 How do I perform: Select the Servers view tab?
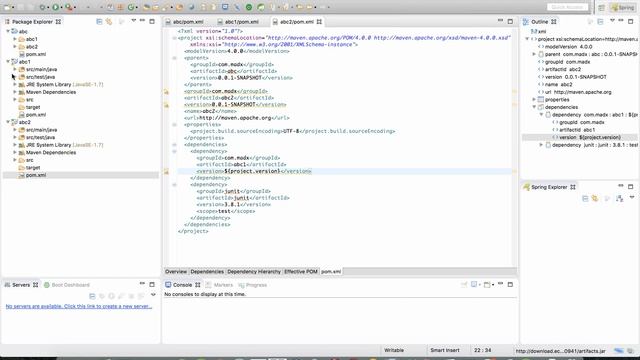pos(21,285)
